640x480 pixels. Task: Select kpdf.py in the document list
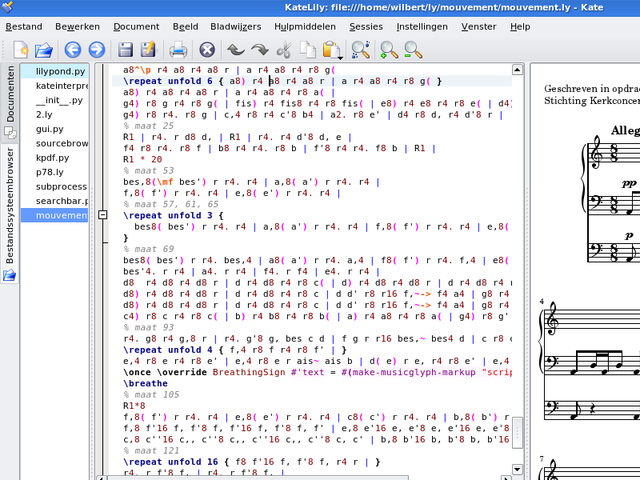coord(54,158)
